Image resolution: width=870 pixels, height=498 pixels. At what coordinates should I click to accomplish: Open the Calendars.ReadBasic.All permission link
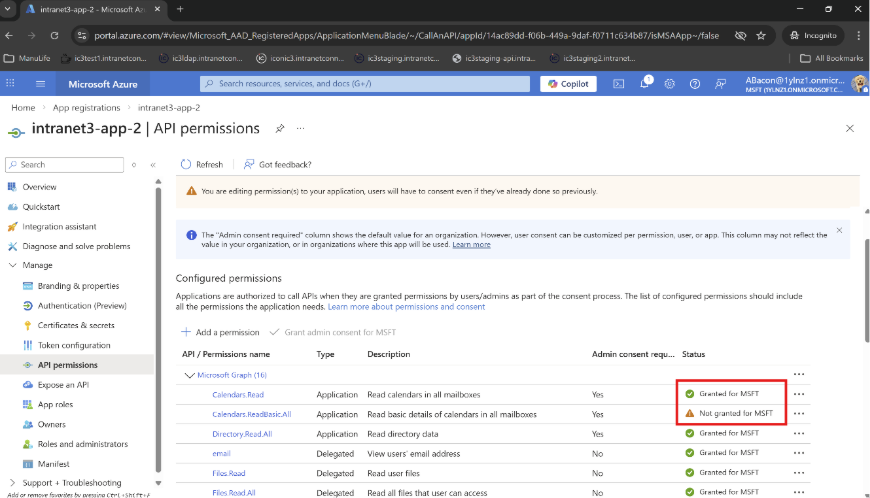tap(251, 414)
